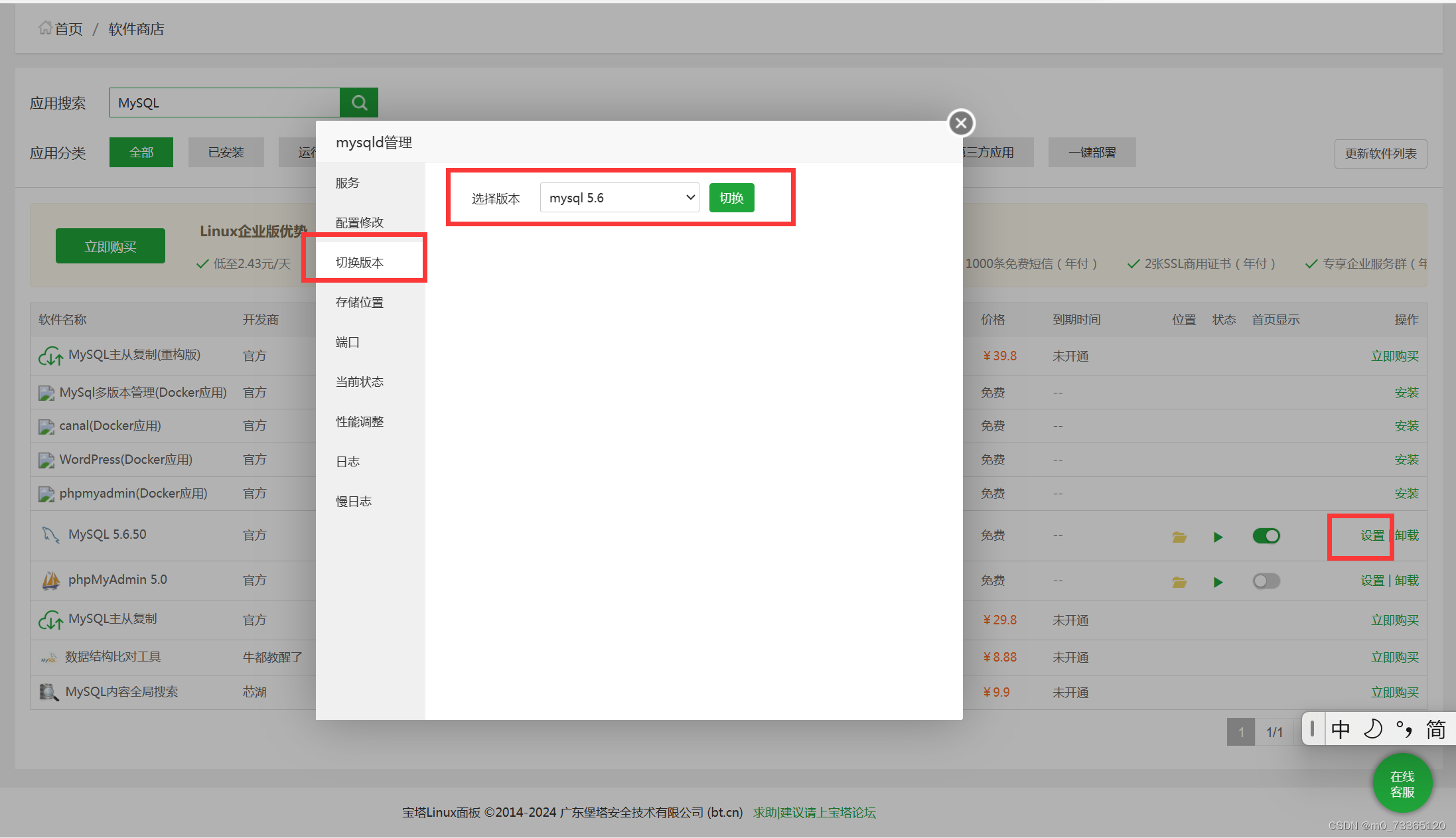The image size is (1456, 838).
Task: Click page number 1 pagination button
Action: (x=1240, y=732)
